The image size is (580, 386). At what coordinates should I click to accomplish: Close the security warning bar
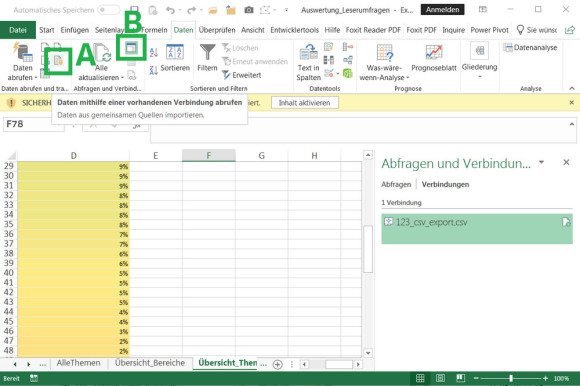click(571, 102)
